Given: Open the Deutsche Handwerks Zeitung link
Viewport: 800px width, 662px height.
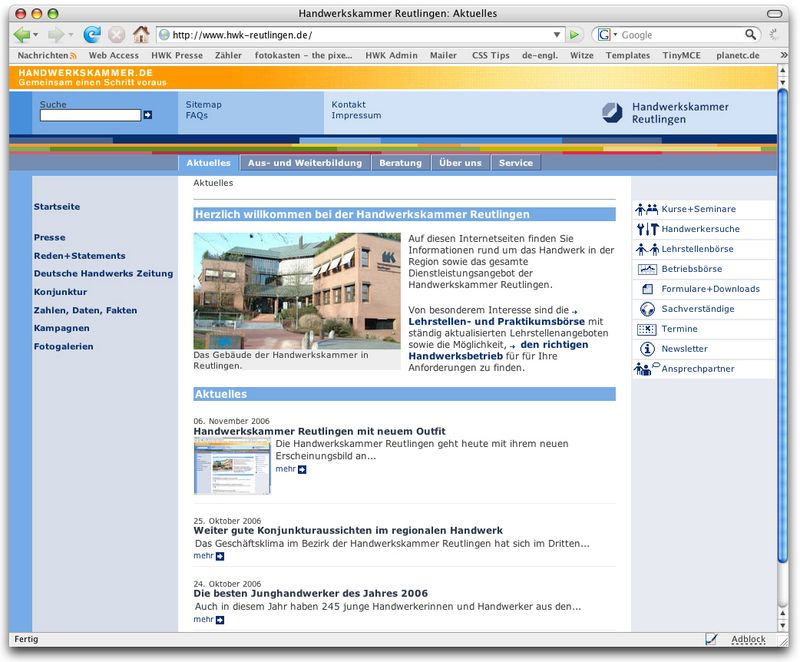Looking at the screenshot, I should point(103,273).
